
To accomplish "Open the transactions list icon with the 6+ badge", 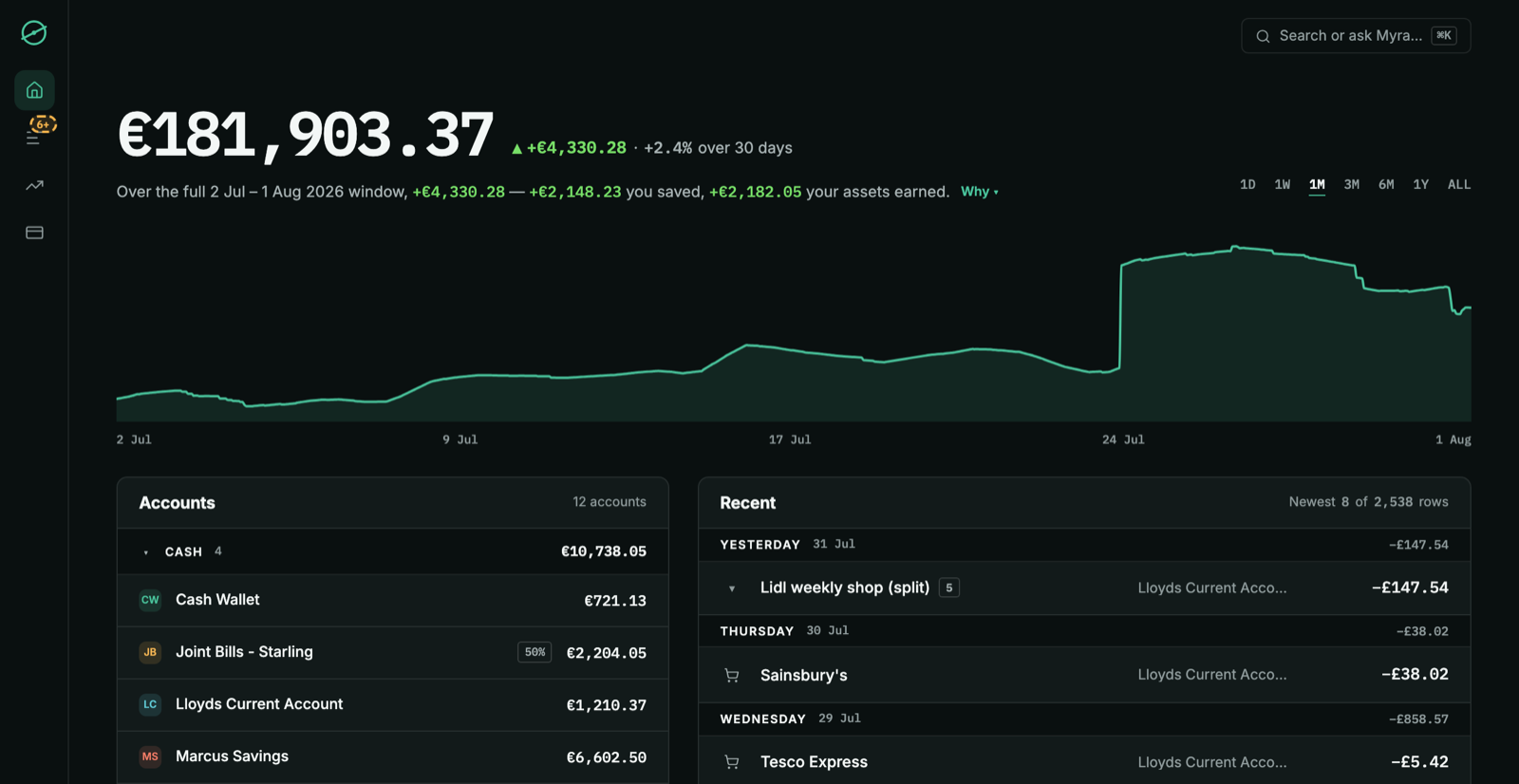I will (x=34, y=138).
